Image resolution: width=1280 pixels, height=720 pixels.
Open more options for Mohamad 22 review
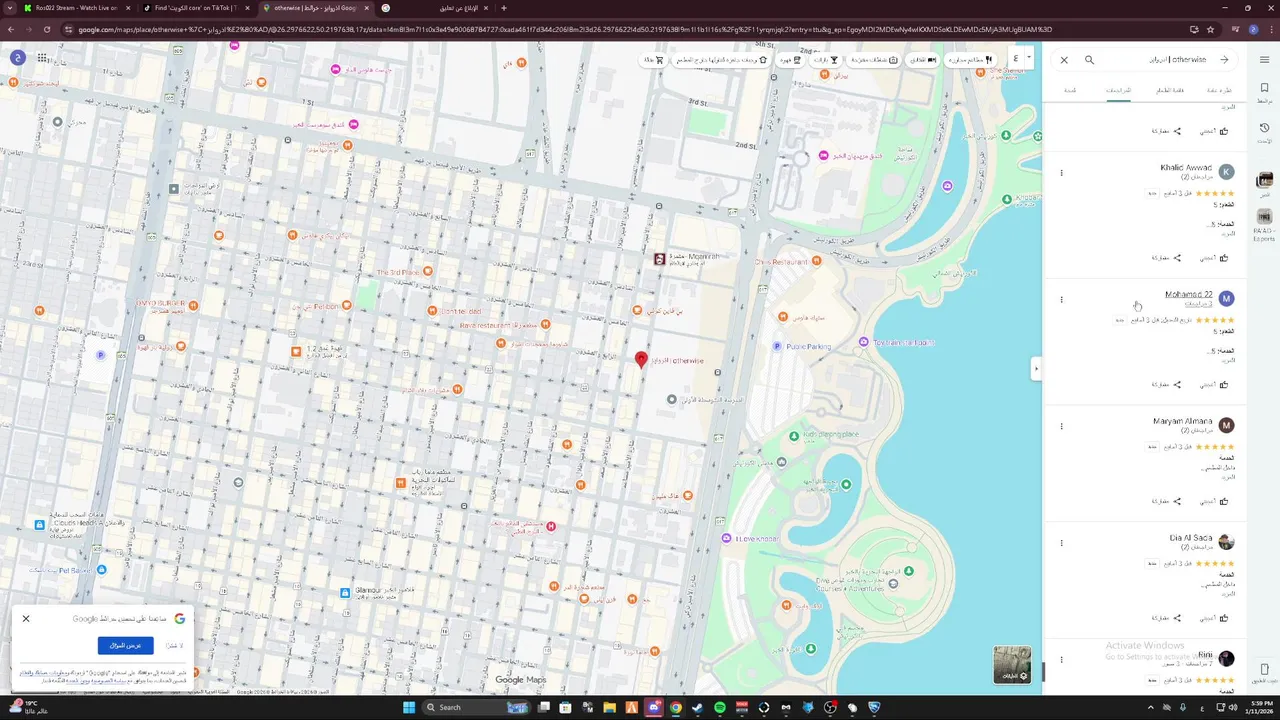(x=1062, y=300)
